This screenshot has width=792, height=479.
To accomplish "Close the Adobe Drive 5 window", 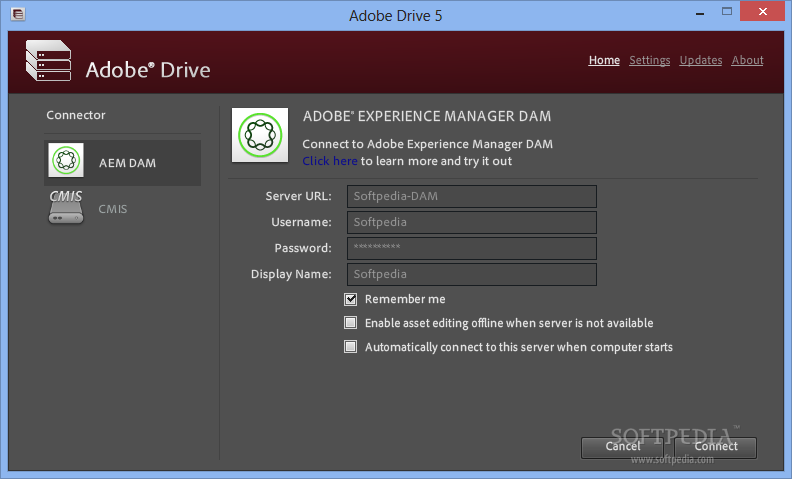I will tap(763, 11).
